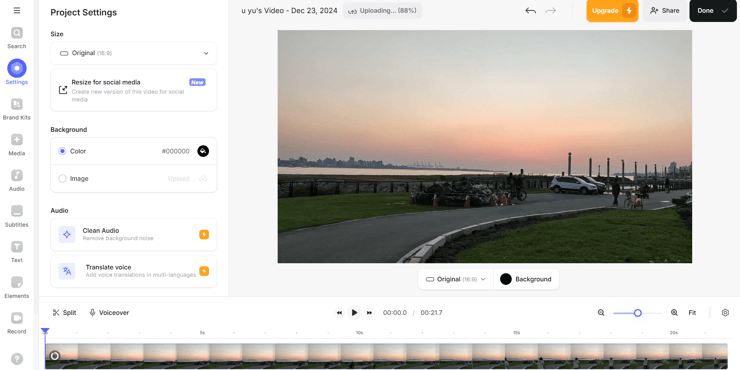
Task: Click the rewind button
Action: [x=339, y=312]
